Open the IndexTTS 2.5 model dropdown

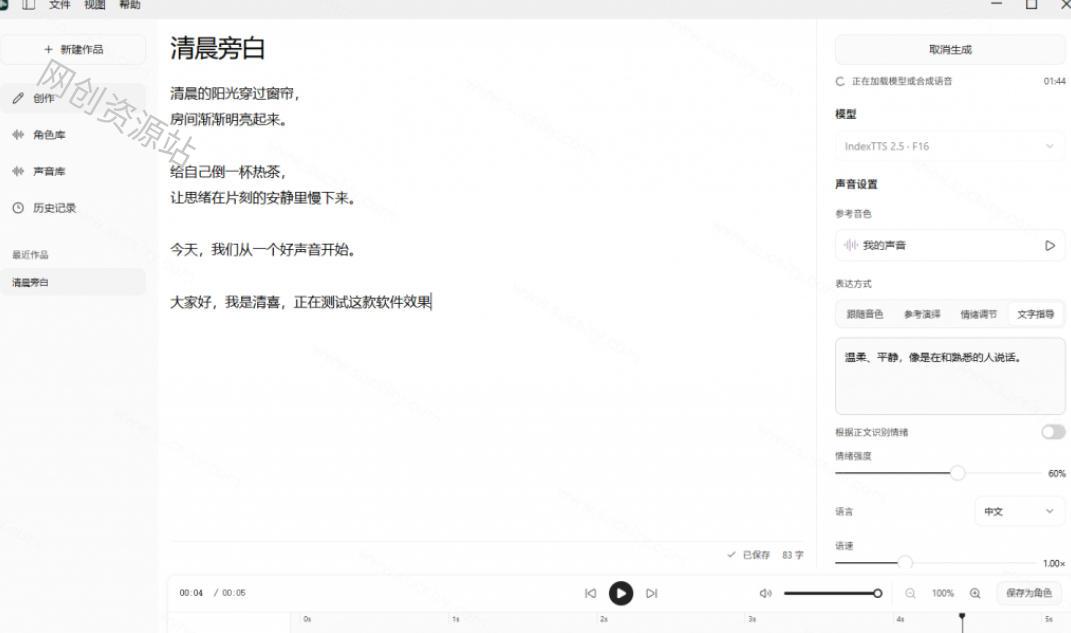949,146
